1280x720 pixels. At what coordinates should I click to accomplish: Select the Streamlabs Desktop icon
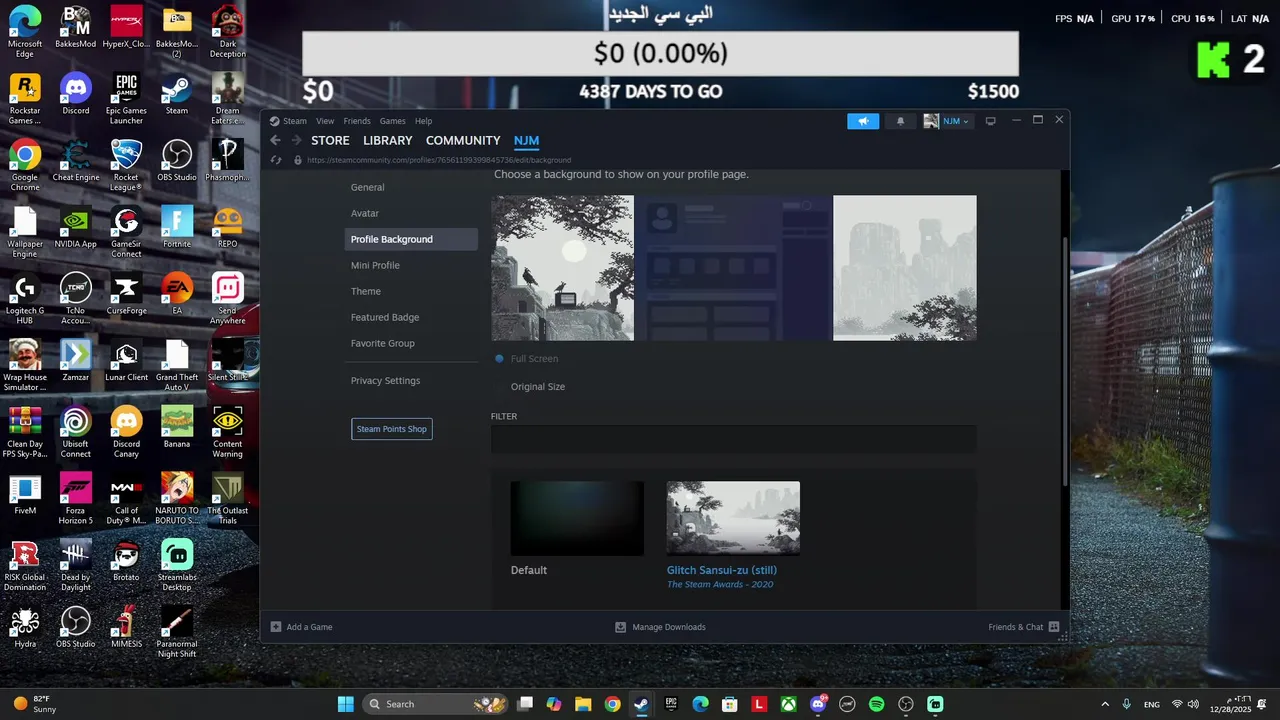[177, 565]
